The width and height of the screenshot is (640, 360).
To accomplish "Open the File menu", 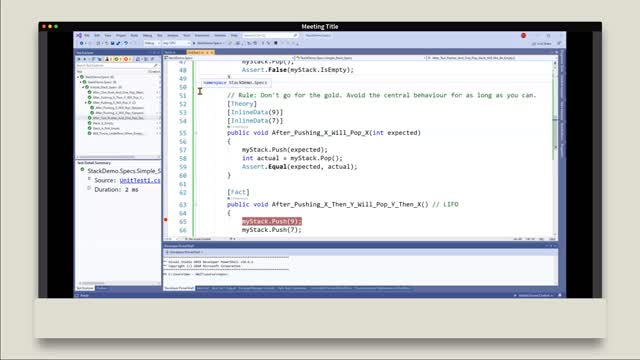I will tap(87, 36).
